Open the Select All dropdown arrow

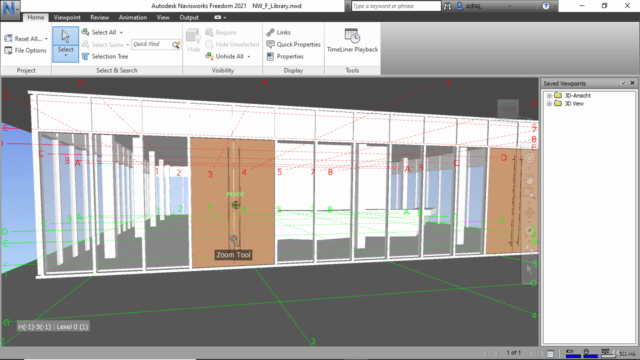pyautogui.click(x=121, y=33)
